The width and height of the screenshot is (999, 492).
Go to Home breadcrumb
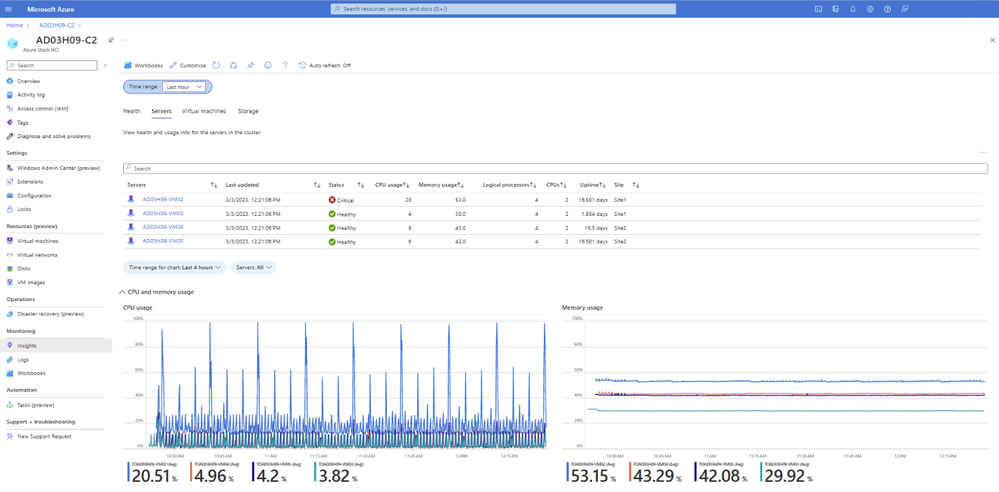pos(14,25)
